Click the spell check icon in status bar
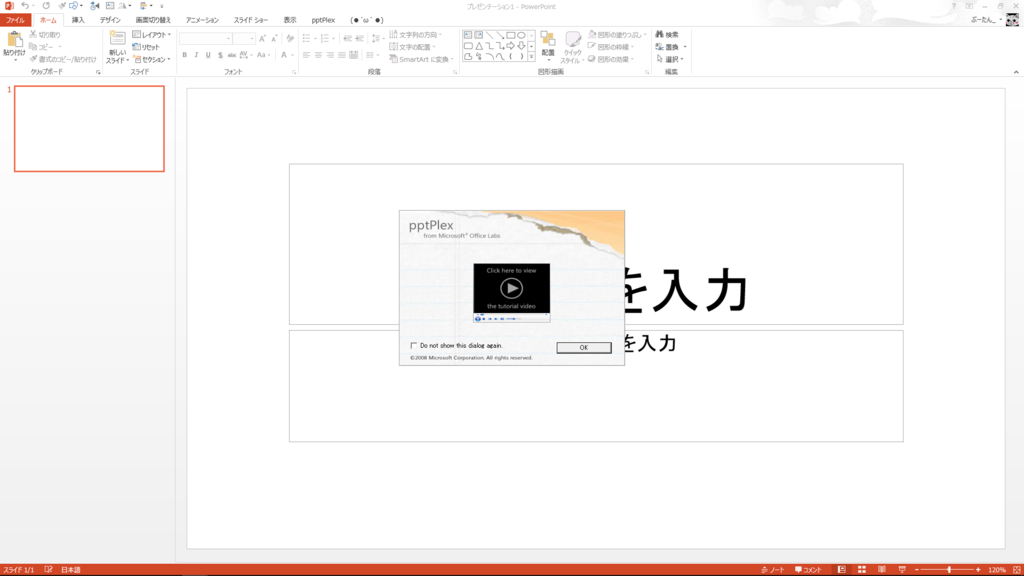 [48, 569]
